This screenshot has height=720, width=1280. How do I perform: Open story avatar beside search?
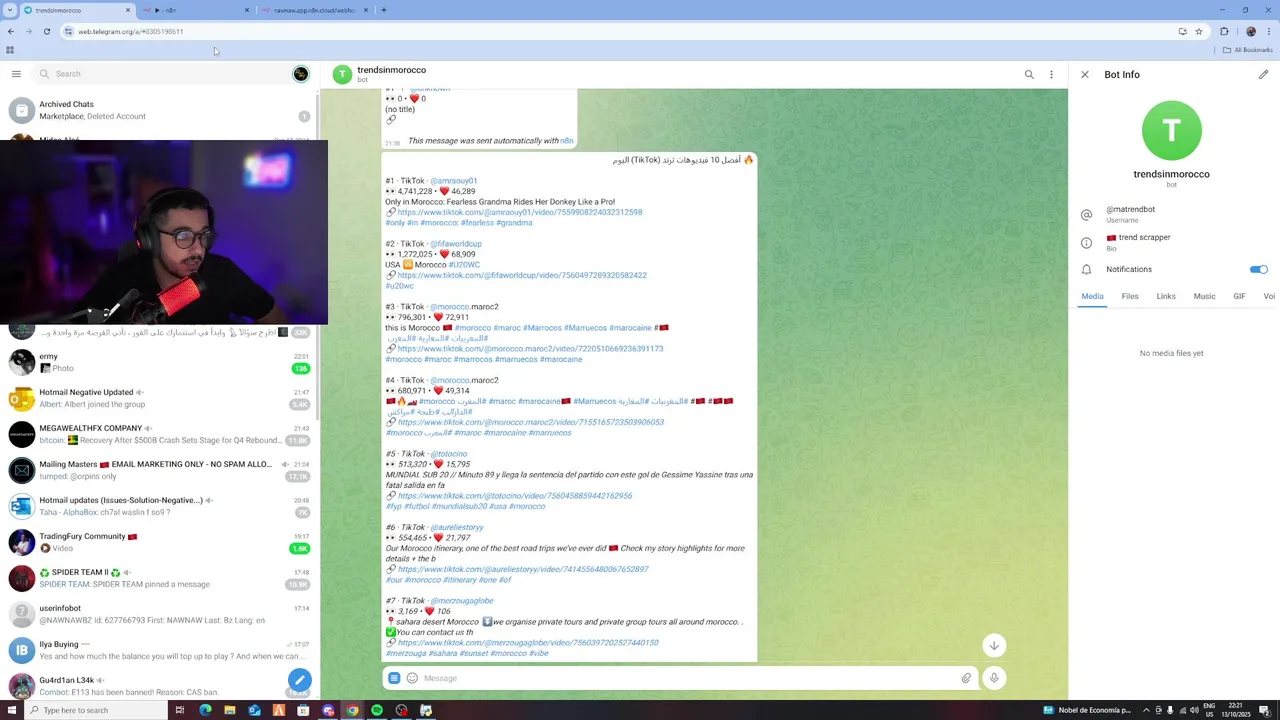[x=300, y=74]
